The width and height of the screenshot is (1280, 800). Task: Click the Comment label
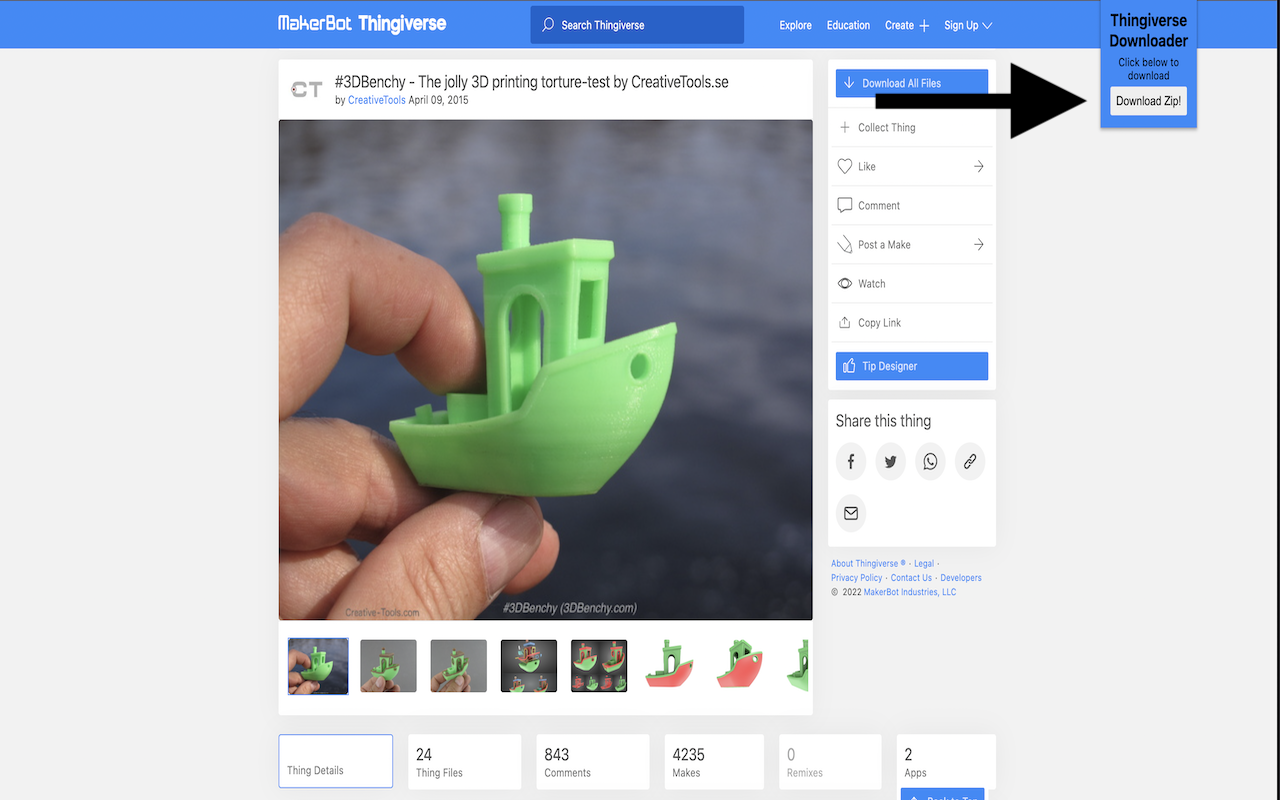point(879,205)
